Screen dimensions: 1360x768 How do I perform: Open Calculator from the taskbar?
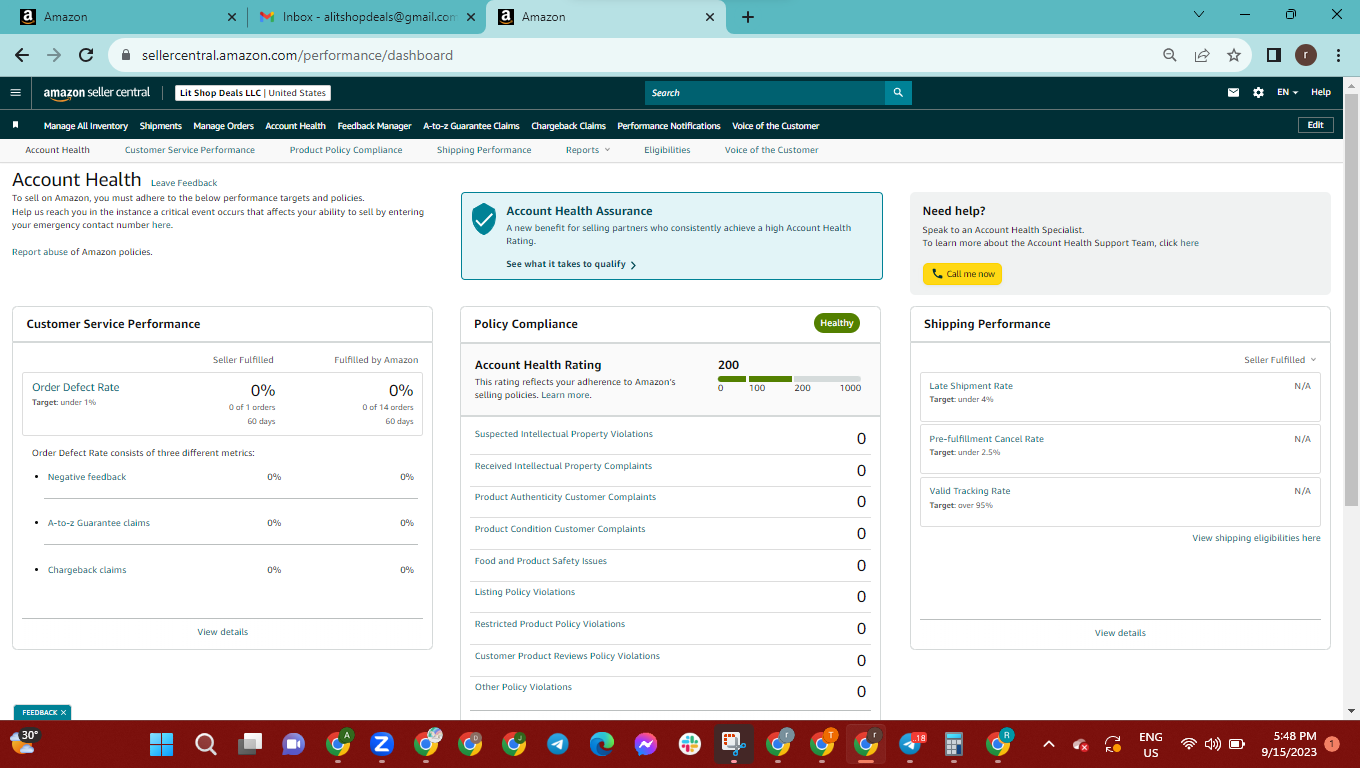tap(954, 744)
